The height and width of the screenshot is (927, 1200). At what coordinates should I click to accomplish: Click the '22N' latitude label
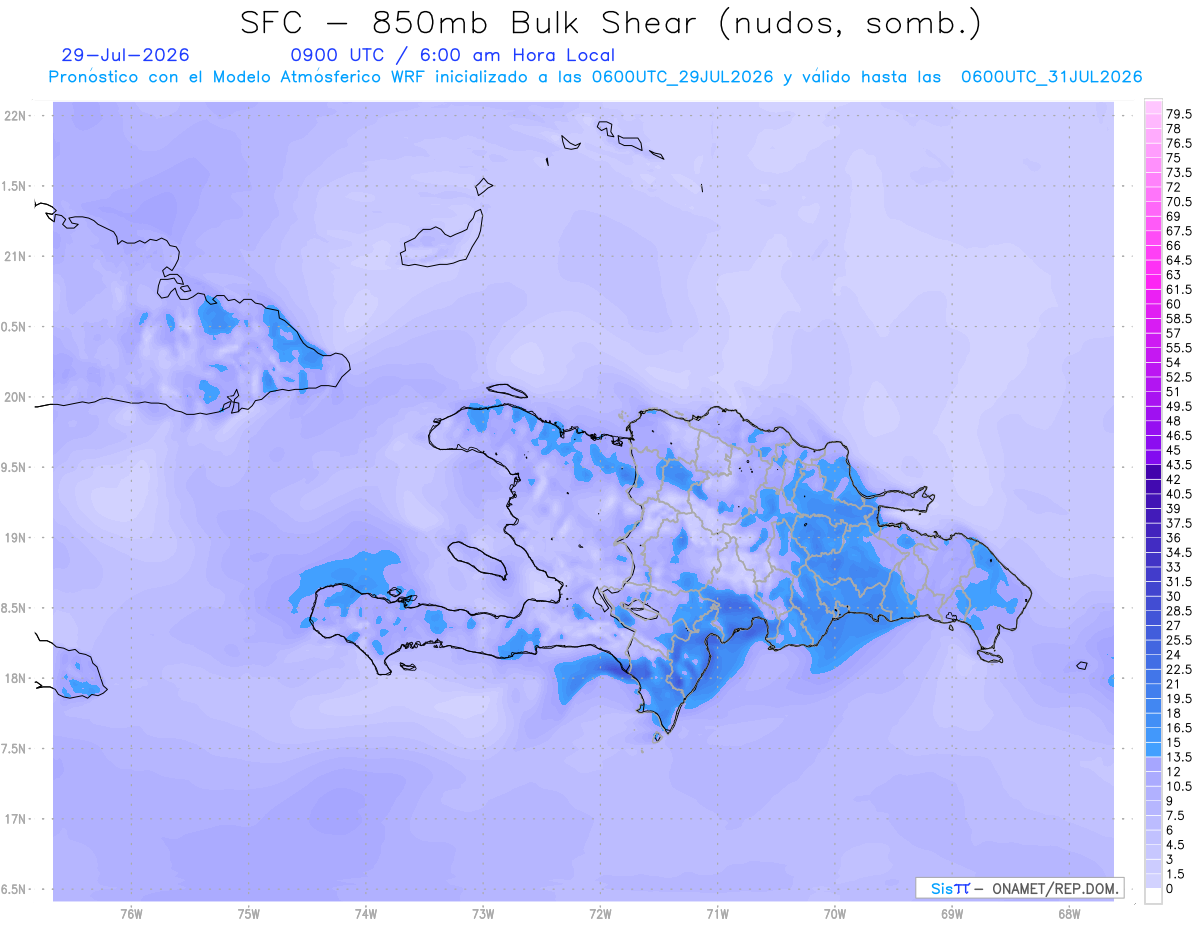(x=16, y=116)
